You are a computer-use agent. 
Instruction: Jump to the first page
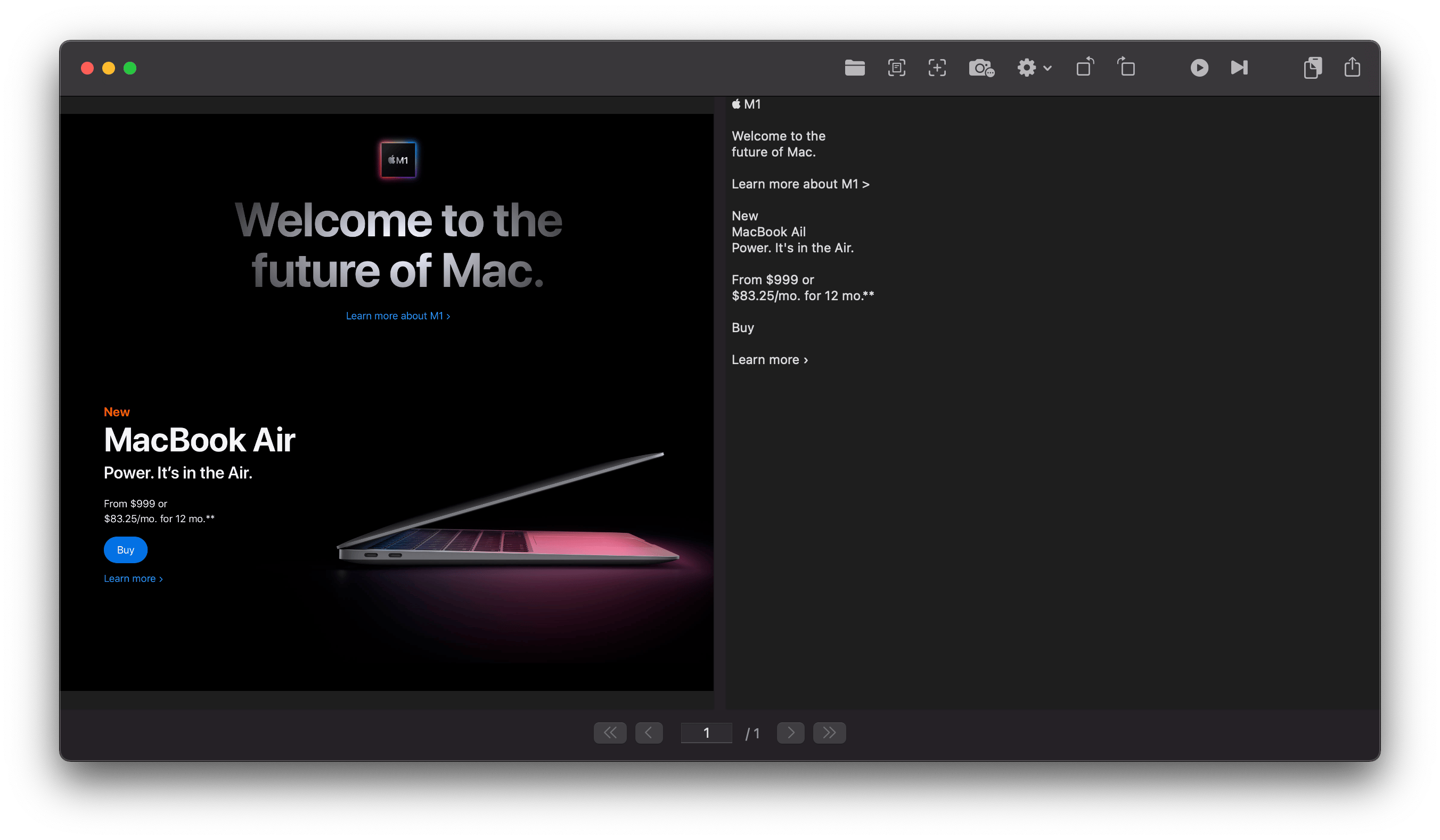[610, 732]
